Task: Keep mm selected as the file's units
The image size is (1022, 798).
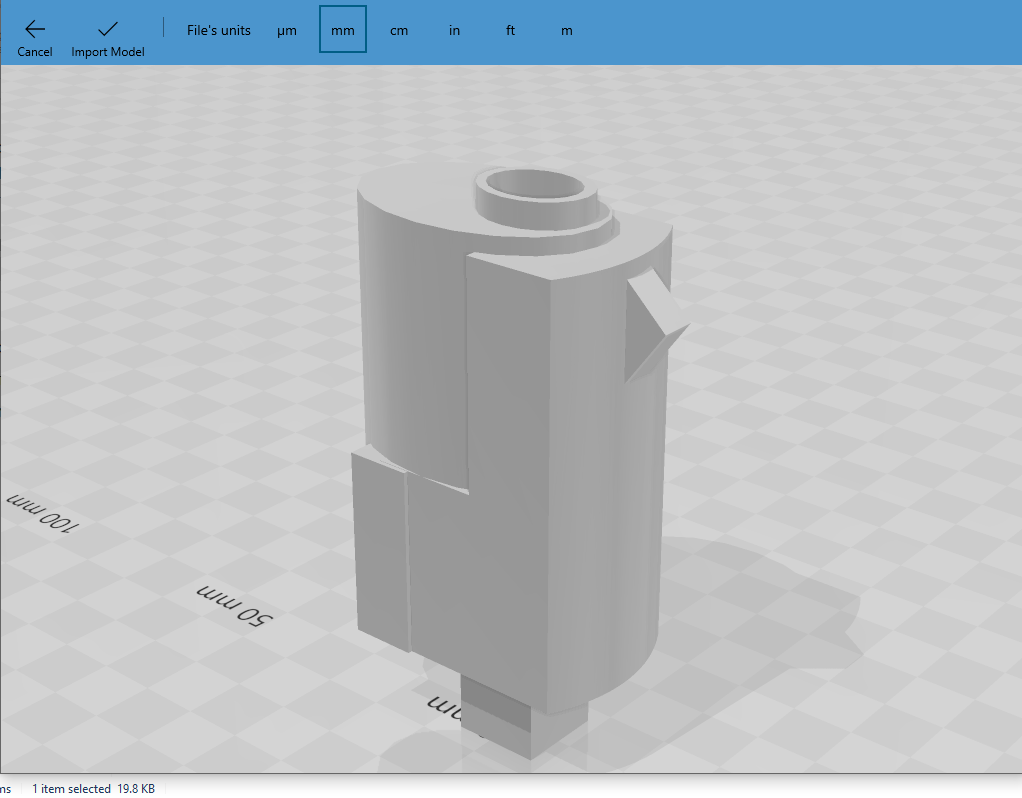Action: 342,30
